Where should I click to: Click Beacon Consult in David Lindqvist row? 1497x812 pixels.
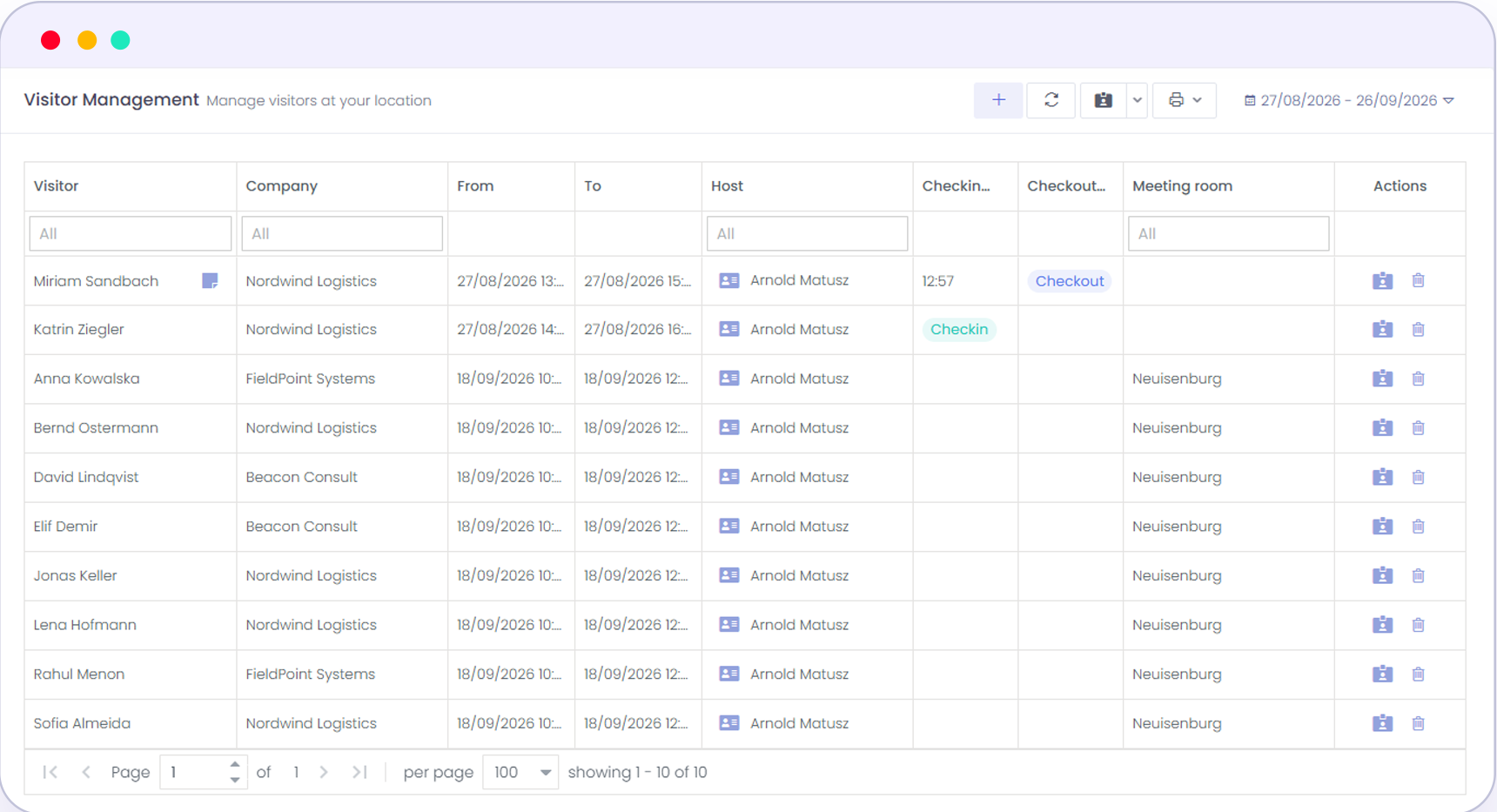pyautogui.click(x=301, y=477)
